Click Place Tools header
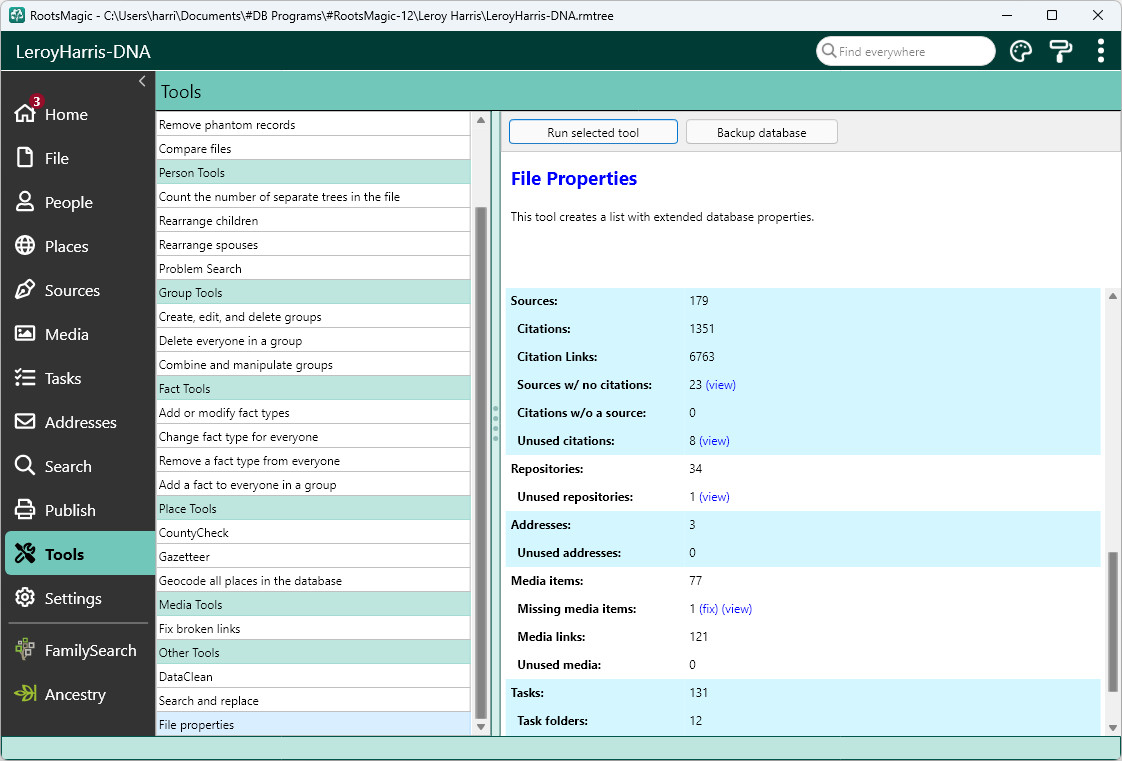The width and height of the screenshot is (1122, 761). point(313,509)
